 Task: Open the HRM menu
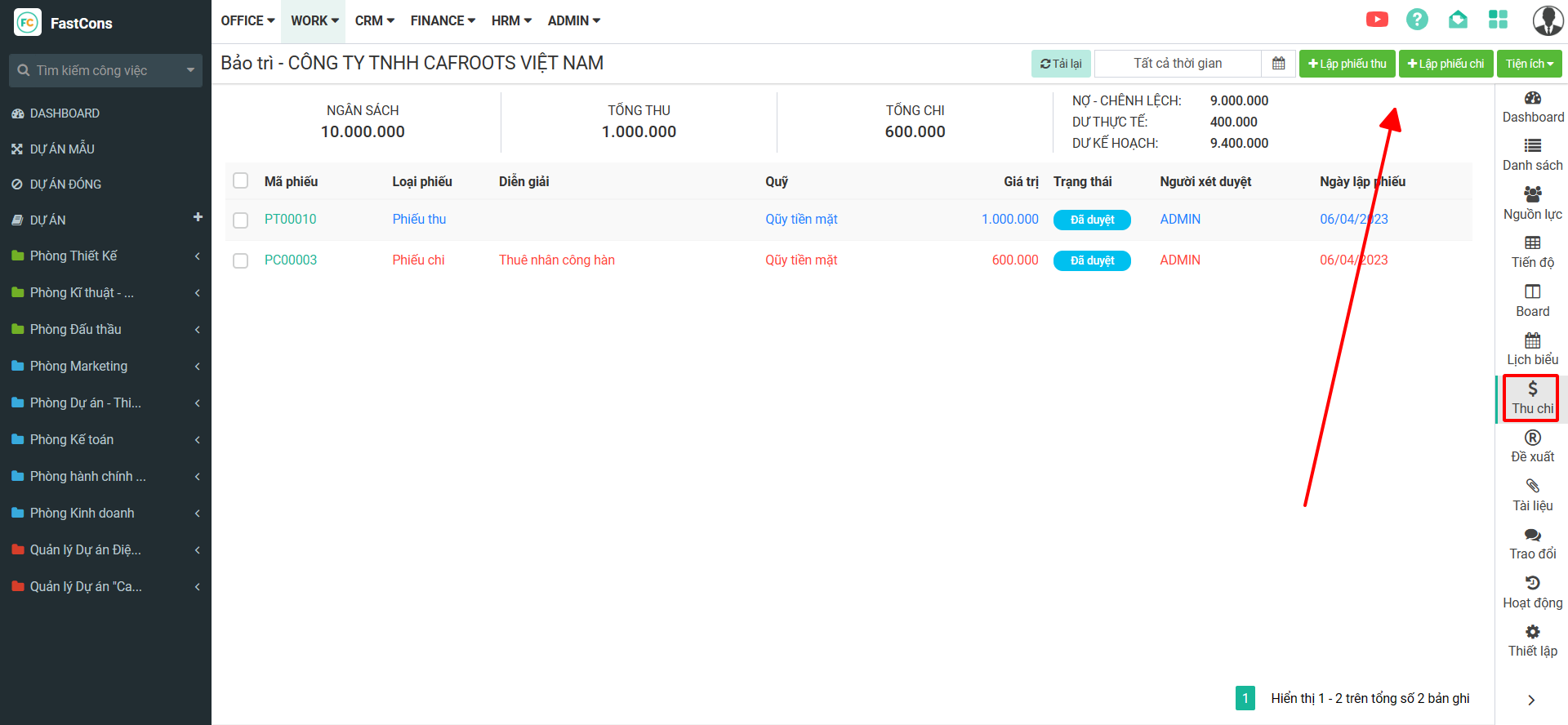pos(511,21)
